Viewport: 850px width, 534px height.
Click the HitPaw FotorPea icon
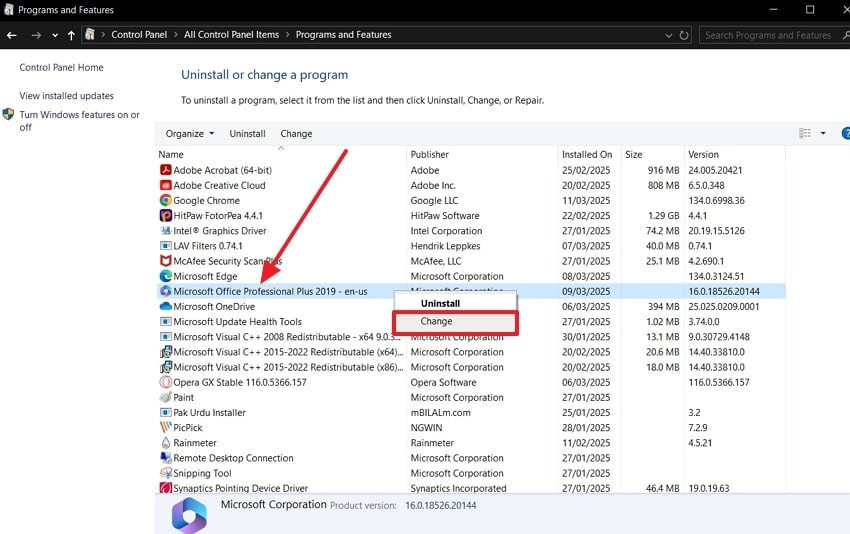click(166, 216)
